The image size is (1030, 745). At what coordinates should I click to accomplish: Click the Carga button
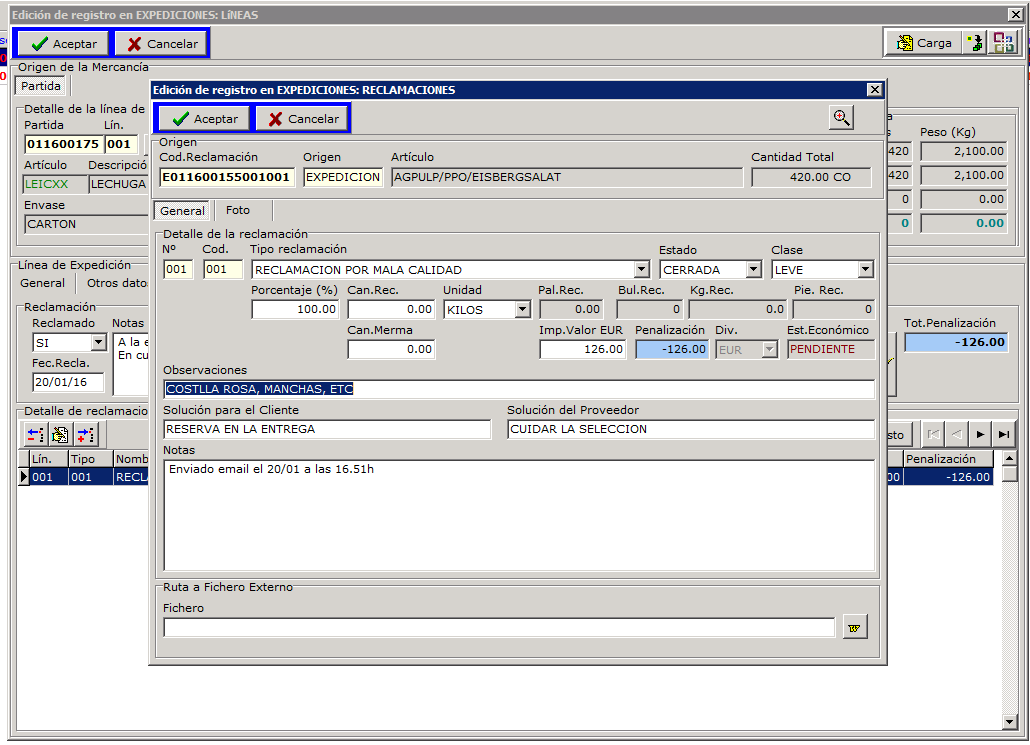923,43
